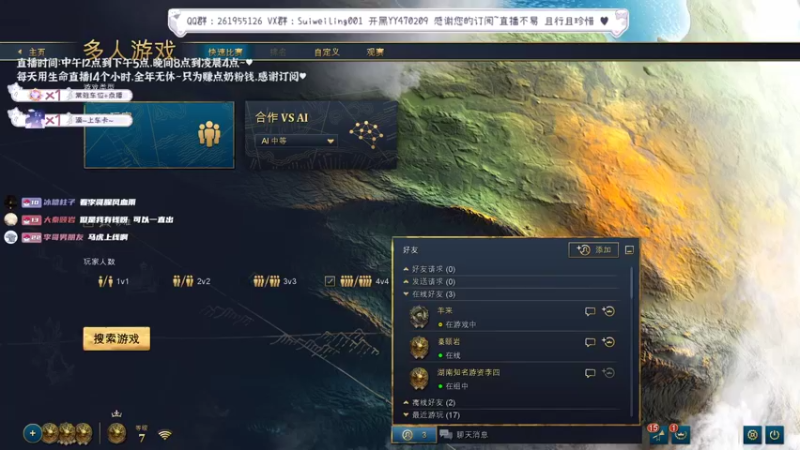Image resolution: width=800 pixels, height=450 pixels.
Task: Click the name 湖南知名游资李四
Action: click(x=468, y=372)
